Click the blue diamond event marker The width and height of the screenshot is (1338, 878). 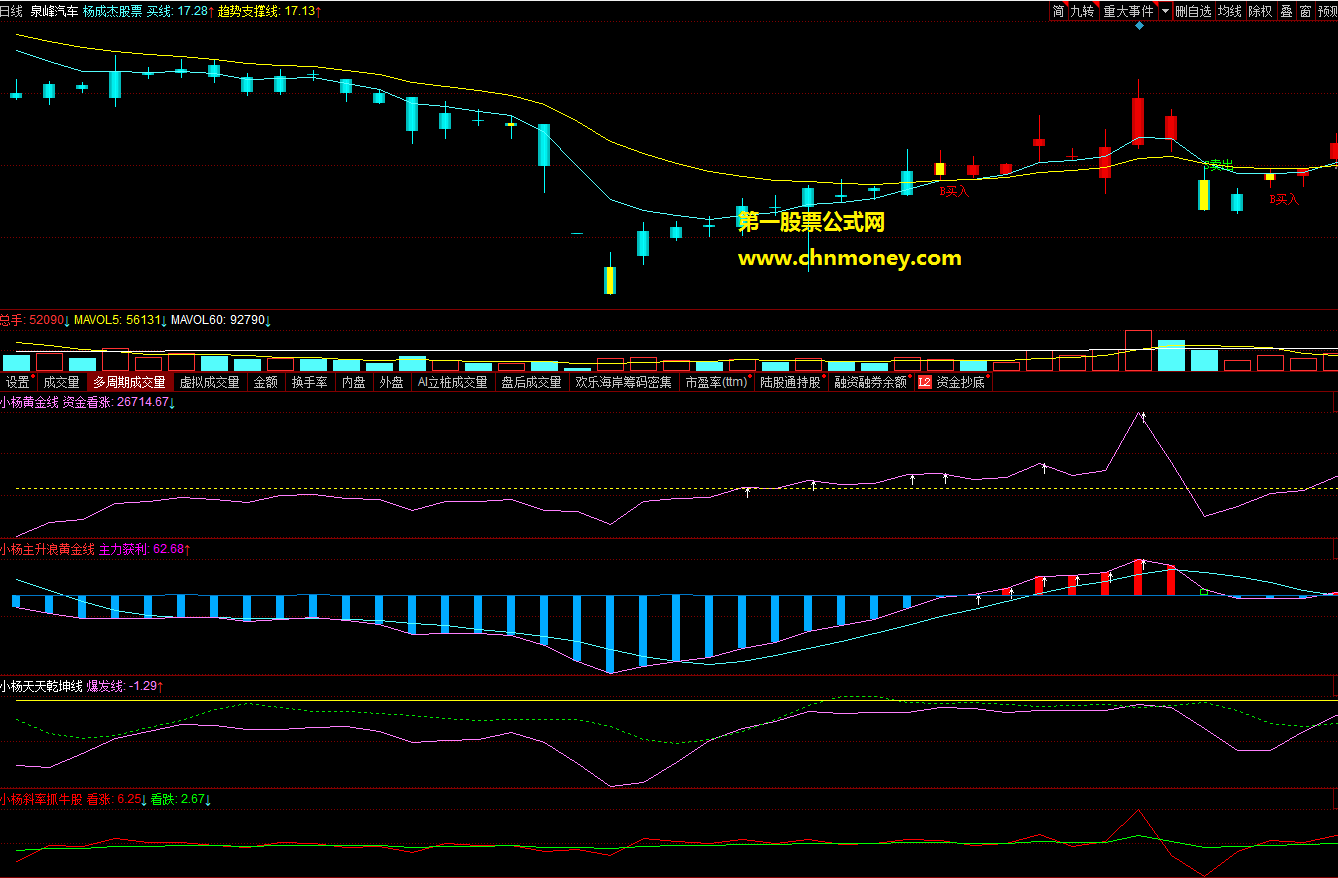[1139, 25]
